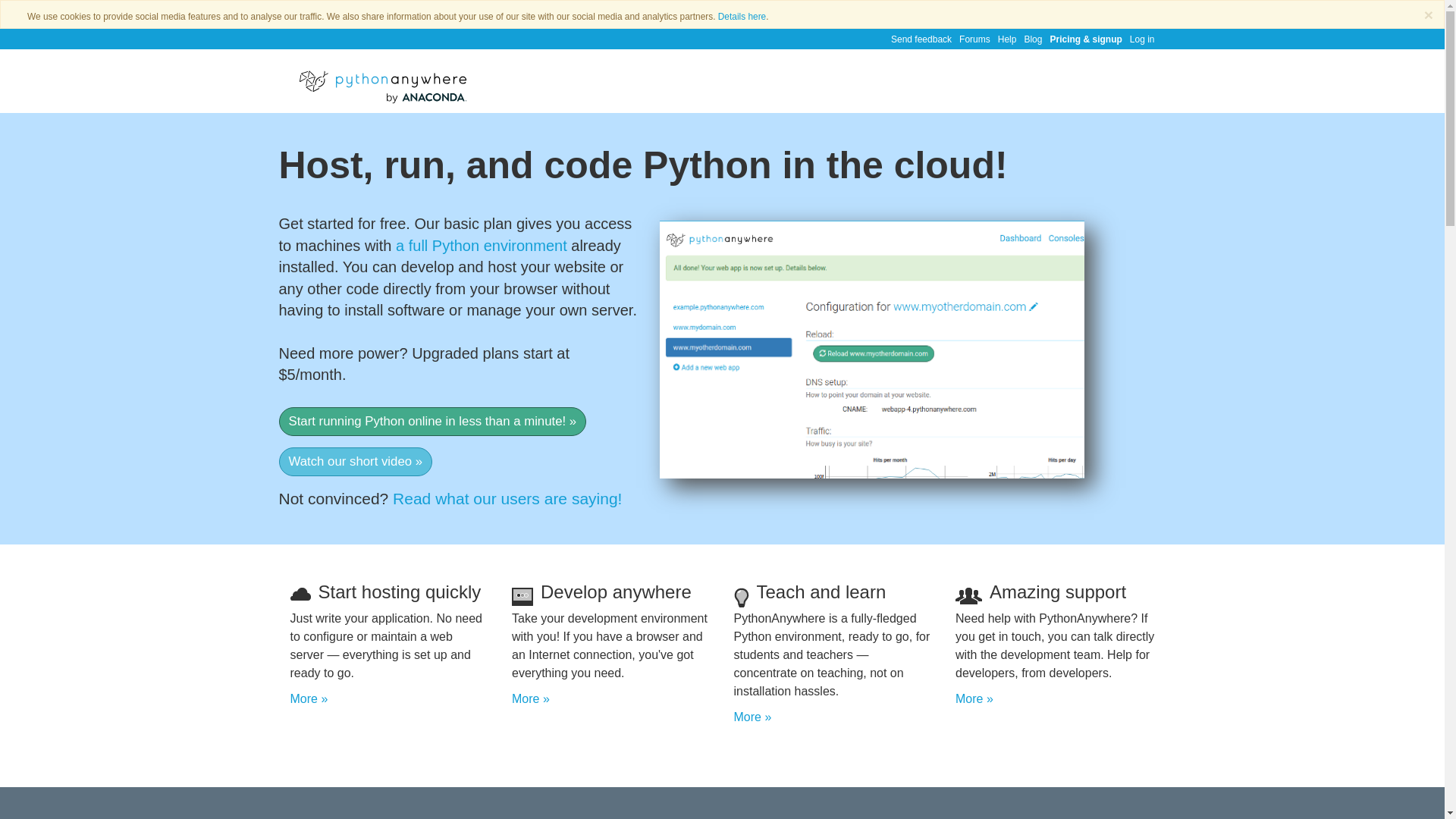Image resolution: width=1456 pixels, height=819 pixels.
Task: Open More under Start hosting quickly
Action: pyautogui.click(x=309, y=699)
